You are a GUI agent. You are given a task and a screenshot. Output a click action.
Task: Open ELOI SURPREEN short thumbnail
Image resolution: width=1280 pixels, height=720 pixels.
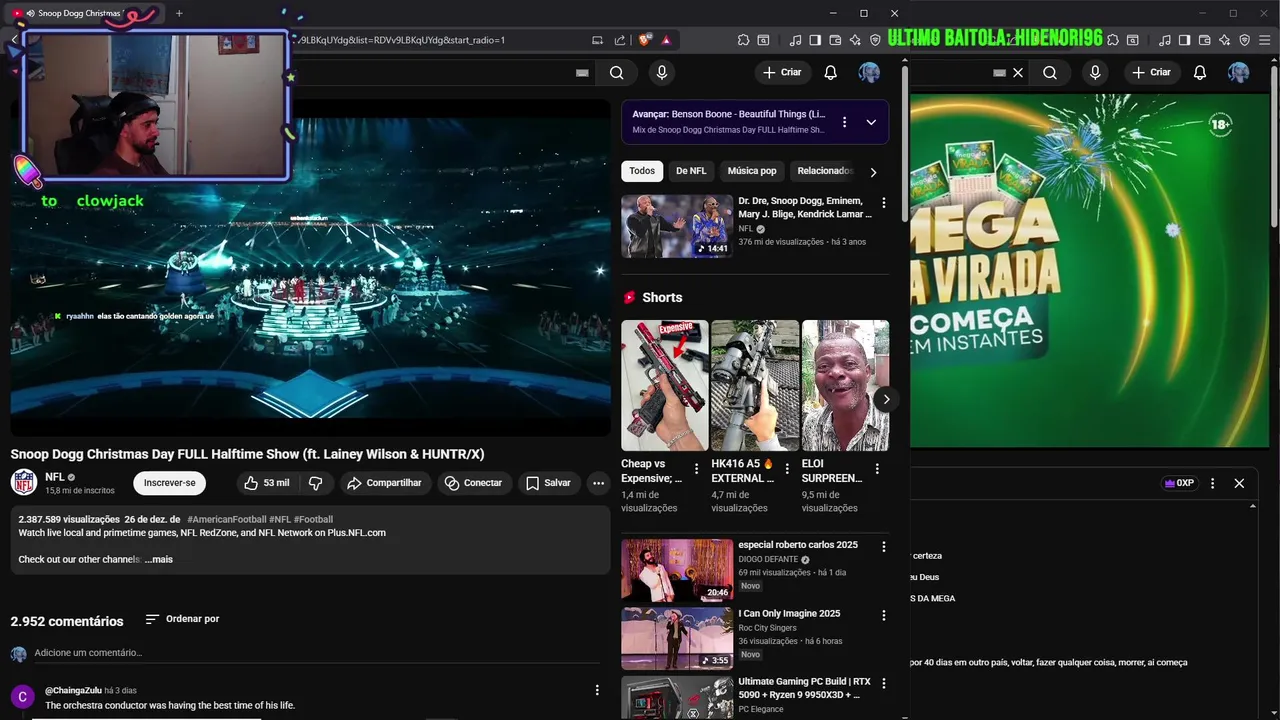tap(845, 385)
